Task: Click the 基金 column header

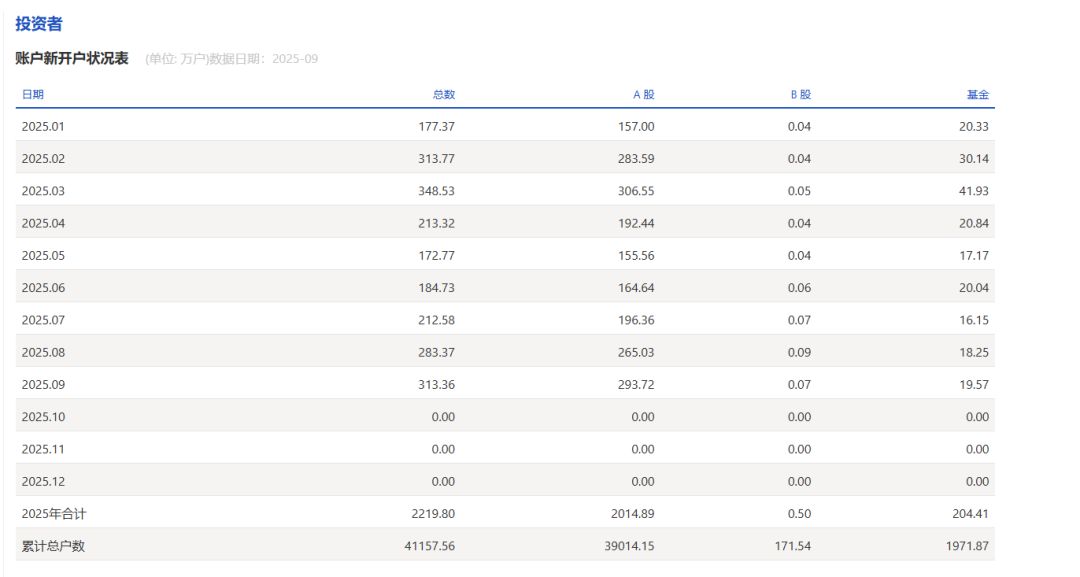Action: pyautogui.click(x=977, y=94)
